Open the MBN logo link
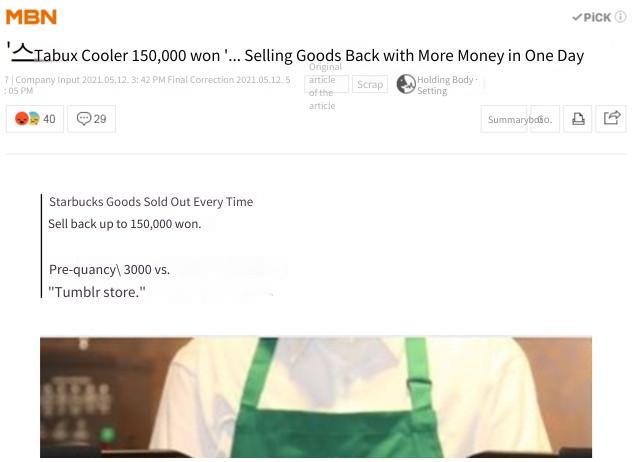Screen dimensions: 634x462 [x=31, y=17]
